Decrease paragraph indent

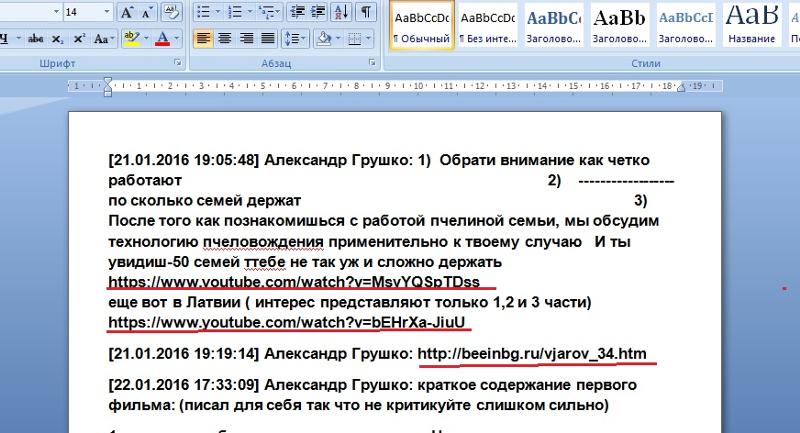click(295, 12)
